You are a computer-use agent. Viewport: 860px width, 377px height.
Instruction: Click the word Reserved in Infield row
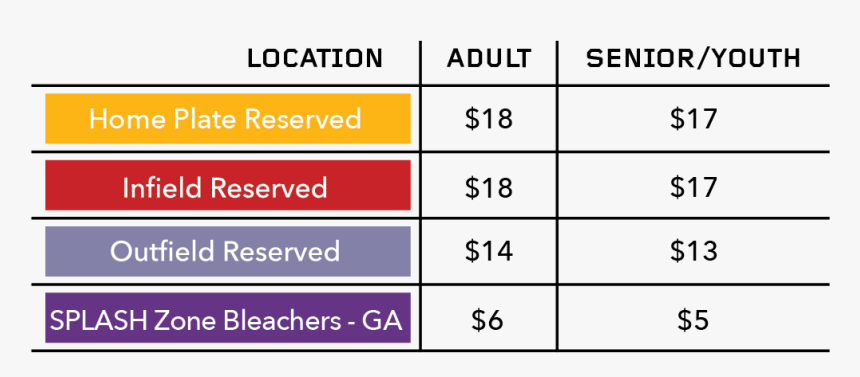[269, 188]
